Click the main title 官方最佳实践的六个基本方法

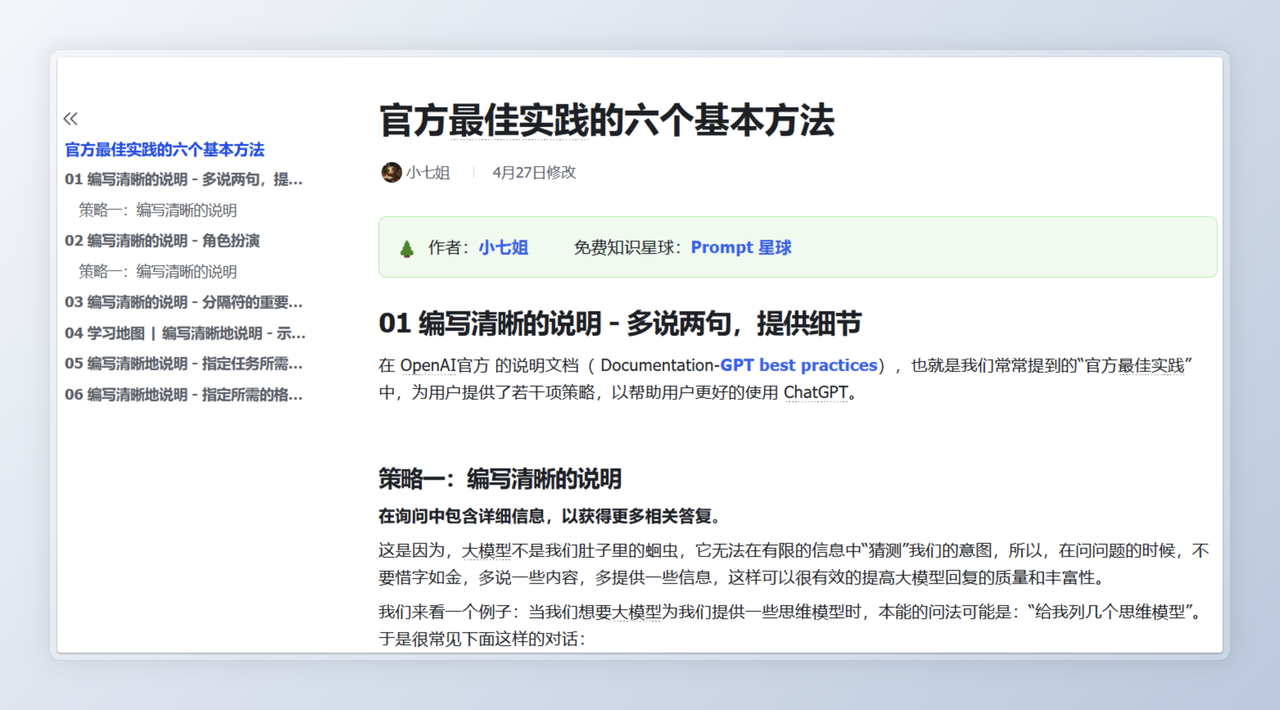point(607,120)
